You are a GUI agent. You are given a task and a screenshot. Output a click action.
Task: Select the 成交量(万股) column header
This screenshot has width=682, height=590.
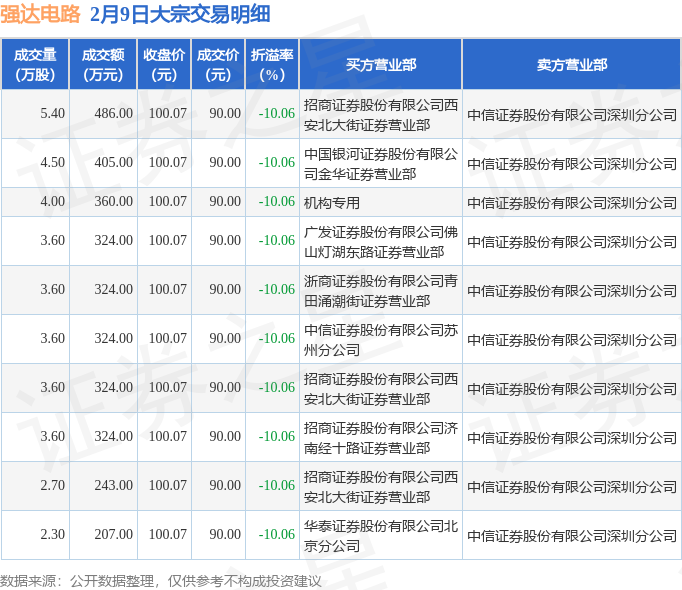click(x=34, y=65)
